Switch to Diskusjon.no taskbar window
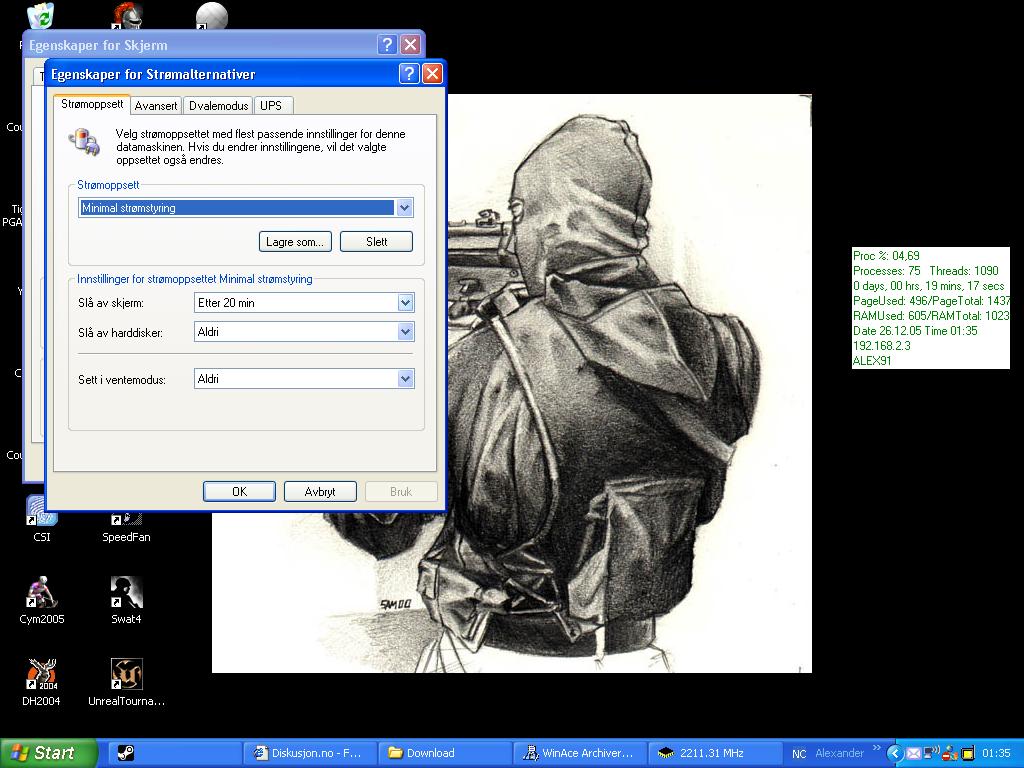 pyautogui.click(x=310, y=753)
